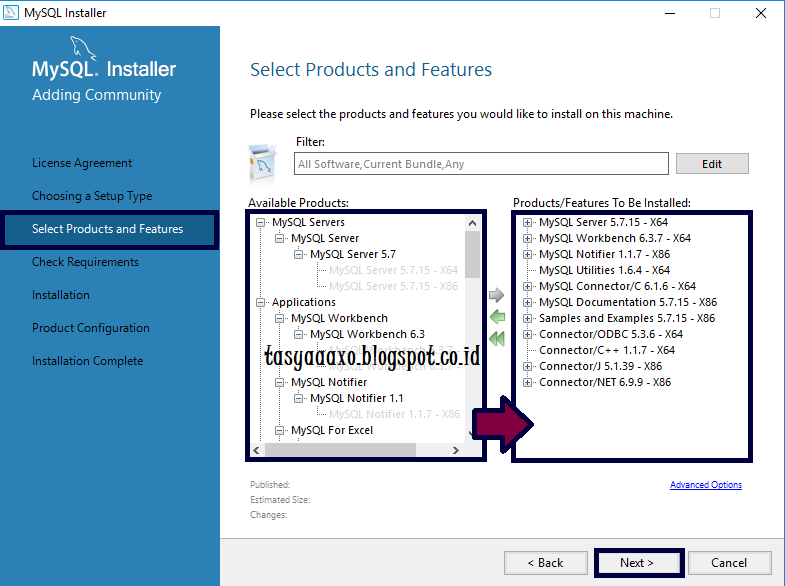The image size is (785, 586).
Task: Open the Advanced Options link
Action: pos(706,484)
